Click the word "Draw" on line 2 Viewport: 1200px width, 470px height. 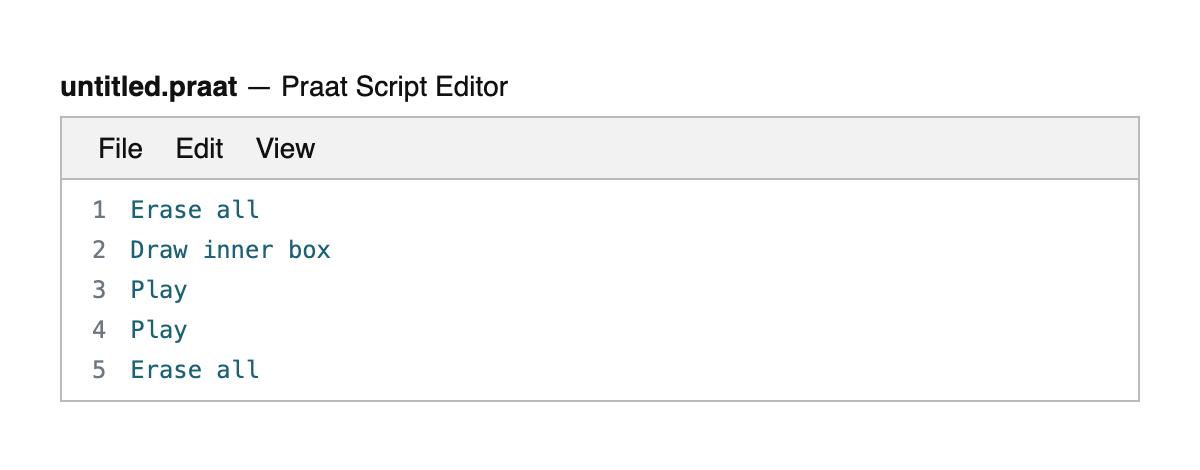click(159, 250)
